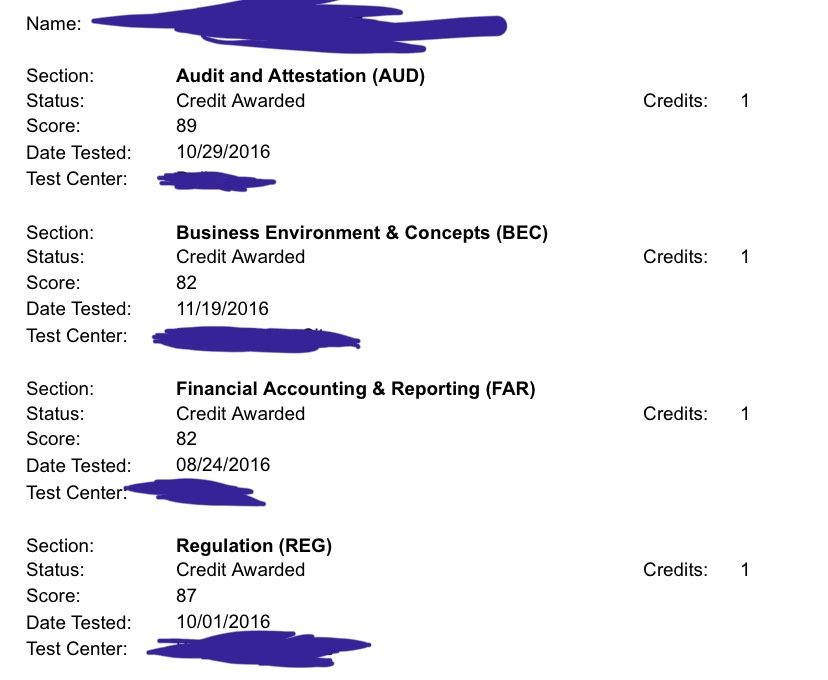Click the Name: label
This screenshot has height=680, width=828.
click(54, 24)
